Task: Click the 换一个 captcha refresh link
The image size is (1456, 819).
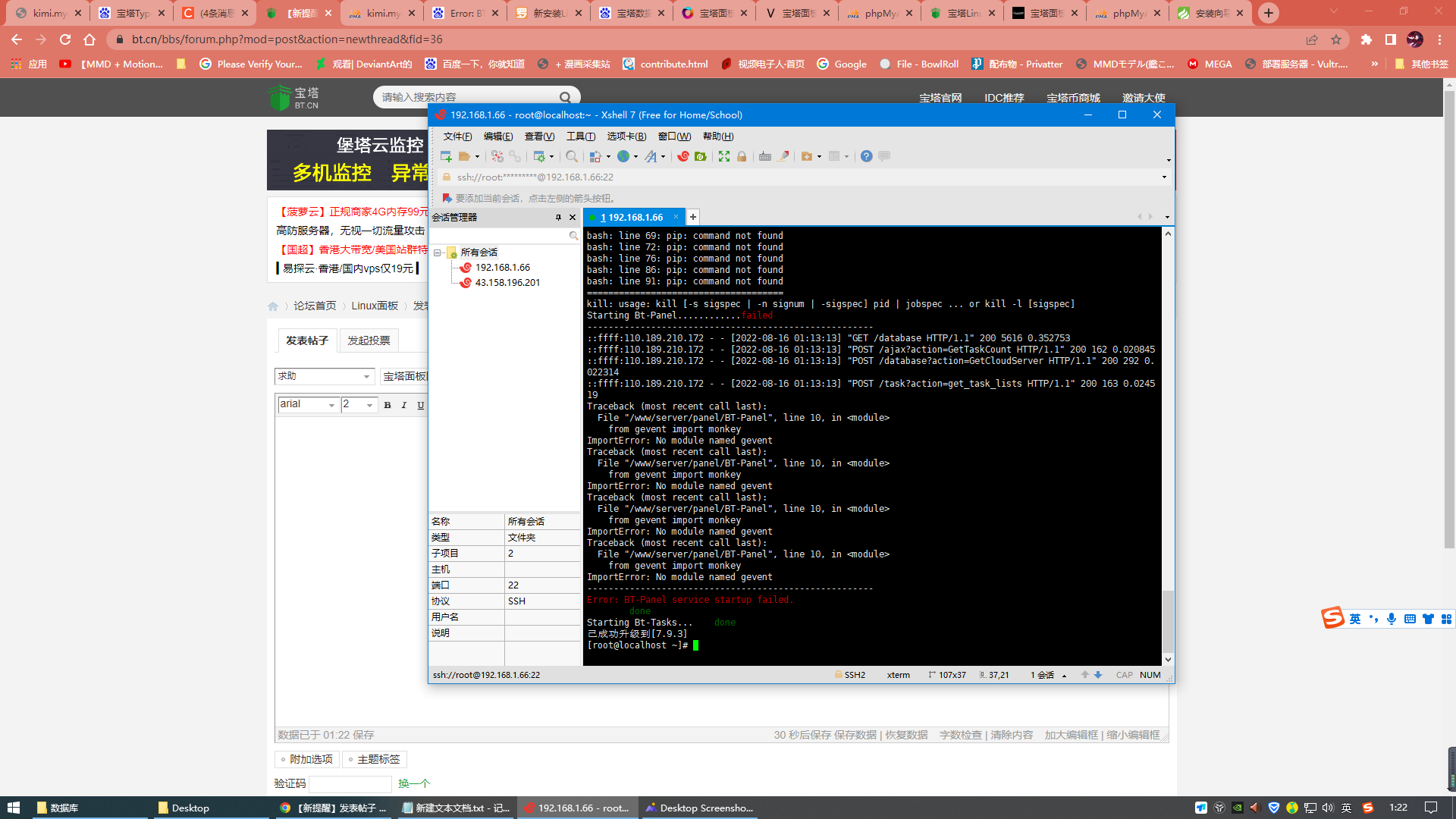Action: click(x=413, y=783)
